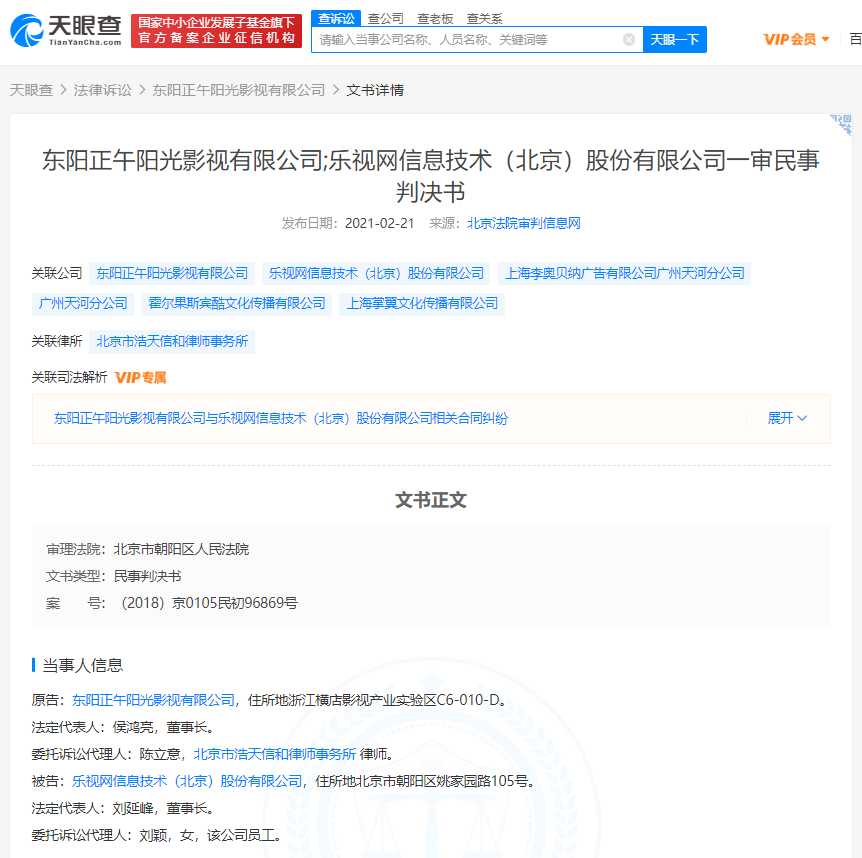Open law firm link in 委托诉讼代理人 line
Viewport: 862px width, 858px height.
(274, 754)
